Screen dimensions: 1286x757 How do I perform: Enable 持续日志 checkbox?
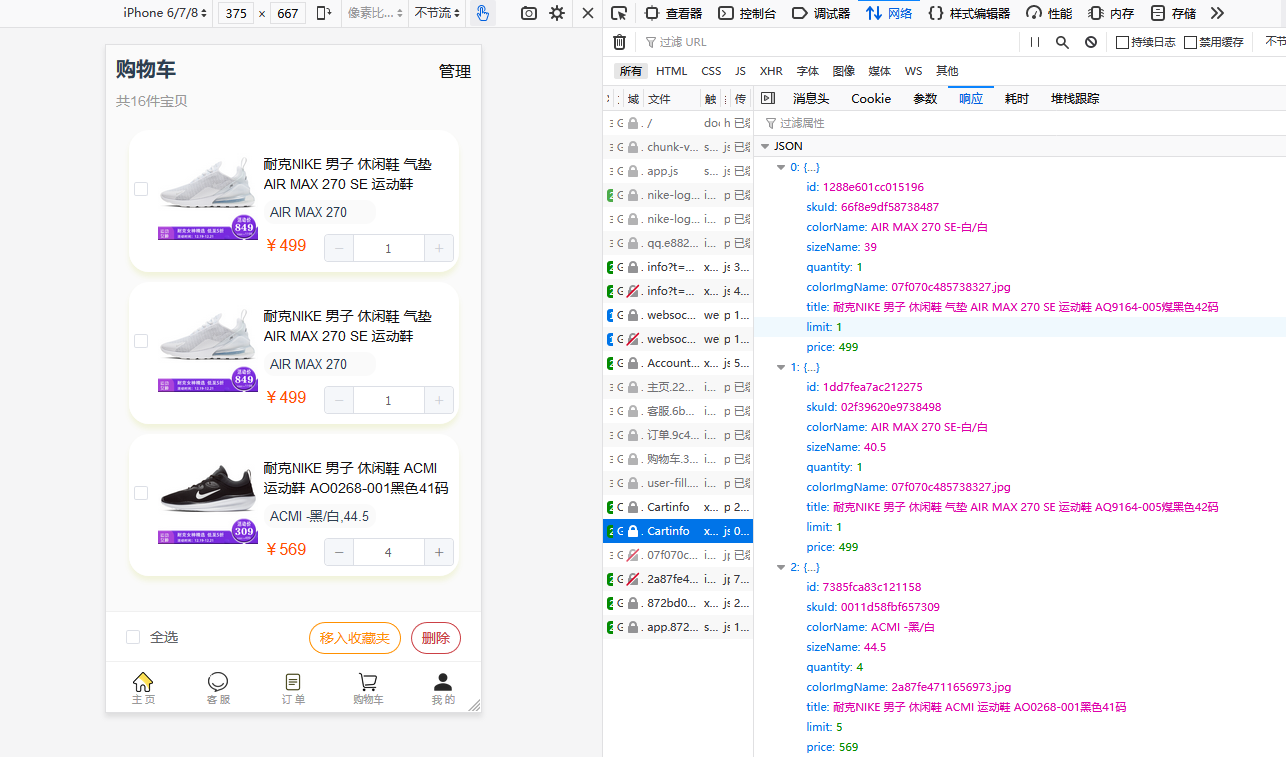[x=1122, y=42]
